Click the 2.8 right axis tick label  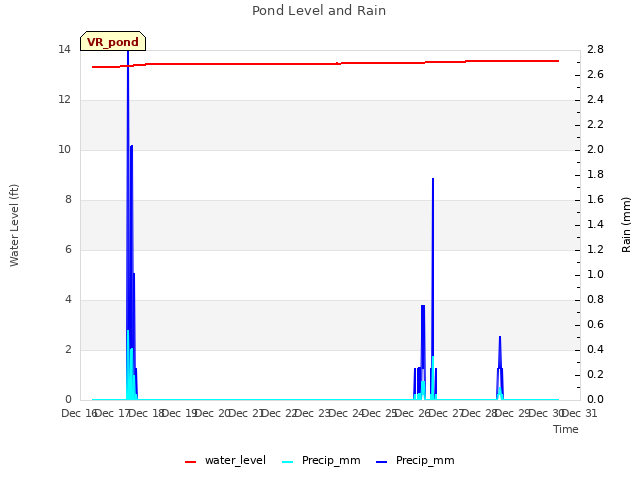coord(595,50)
